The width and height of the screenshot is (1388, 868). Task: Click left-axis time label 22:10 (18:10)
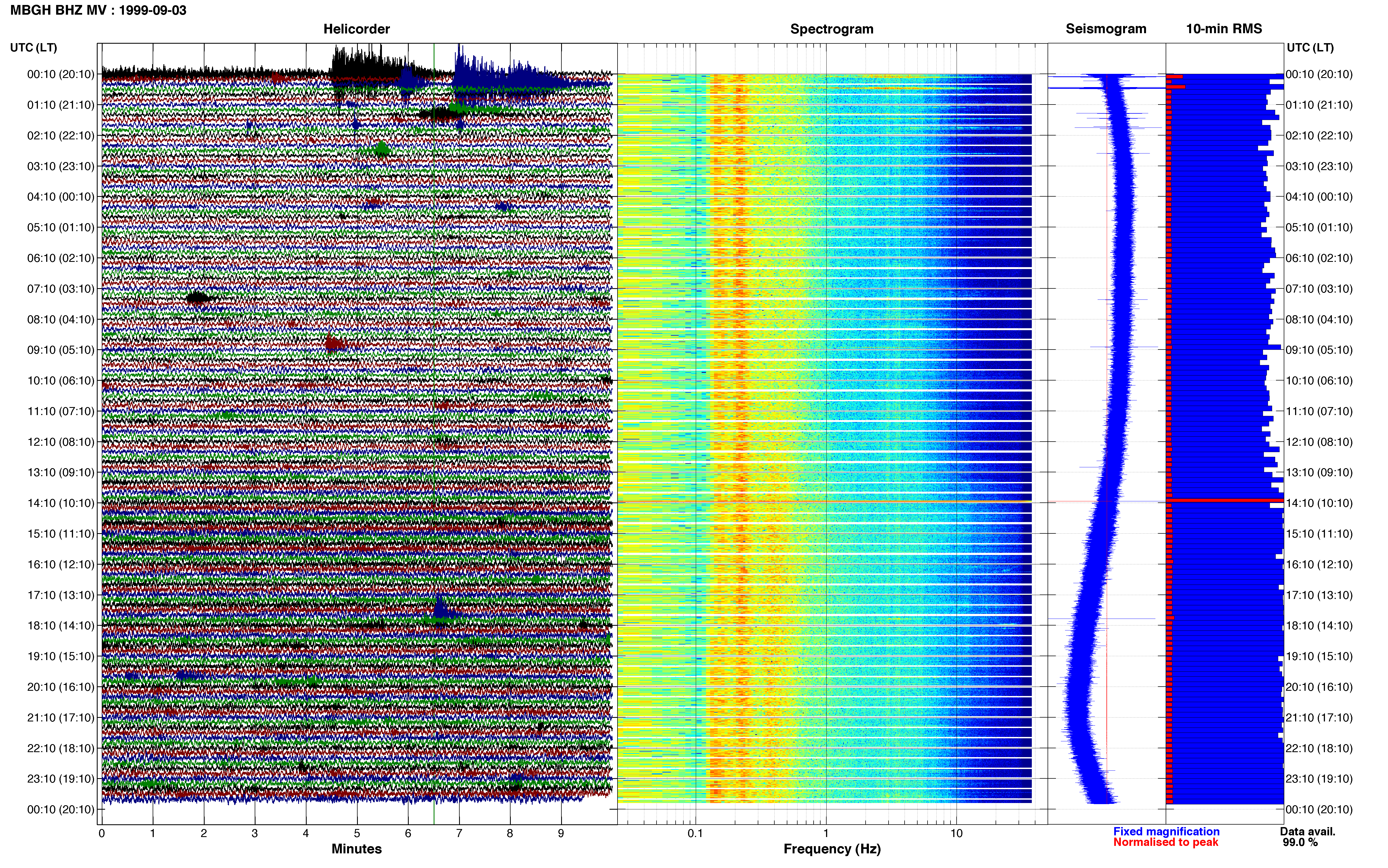click(61, 748)
